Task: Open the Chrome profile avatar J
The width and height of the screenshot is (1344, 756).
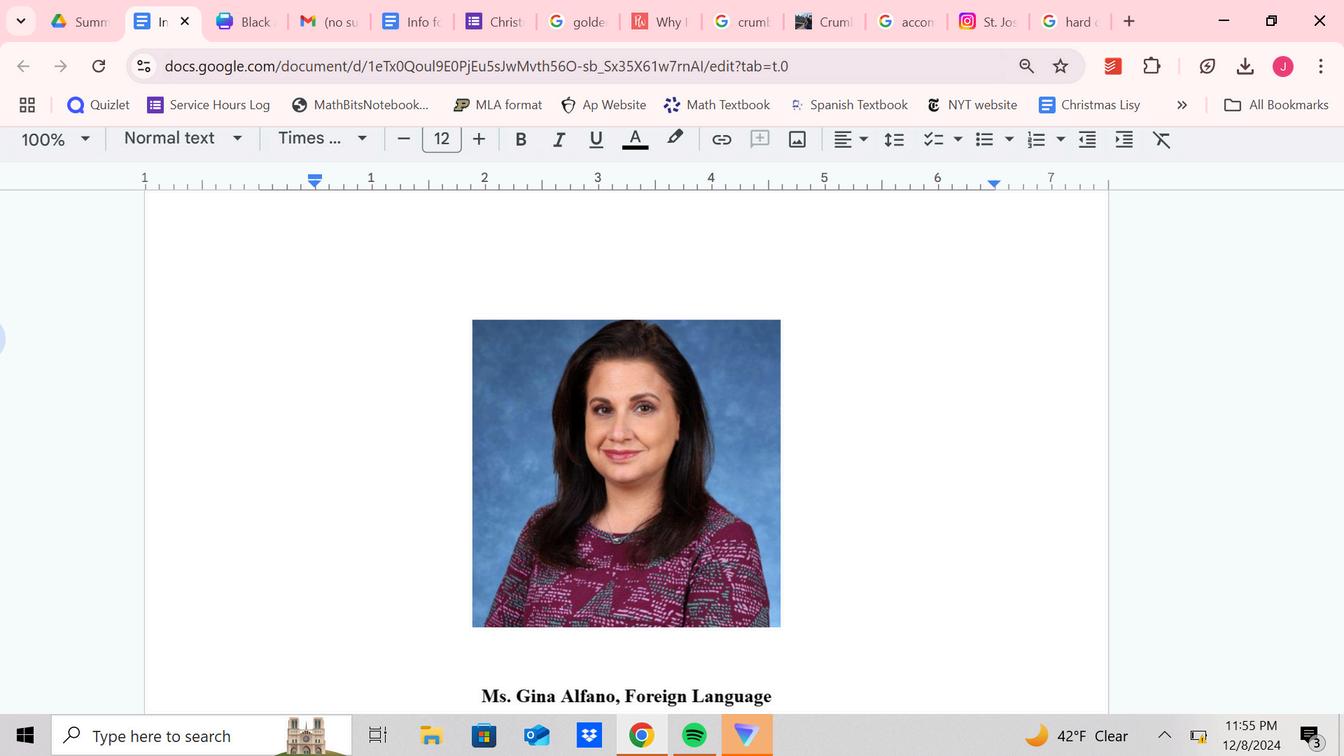Action: coord(1283,66)
